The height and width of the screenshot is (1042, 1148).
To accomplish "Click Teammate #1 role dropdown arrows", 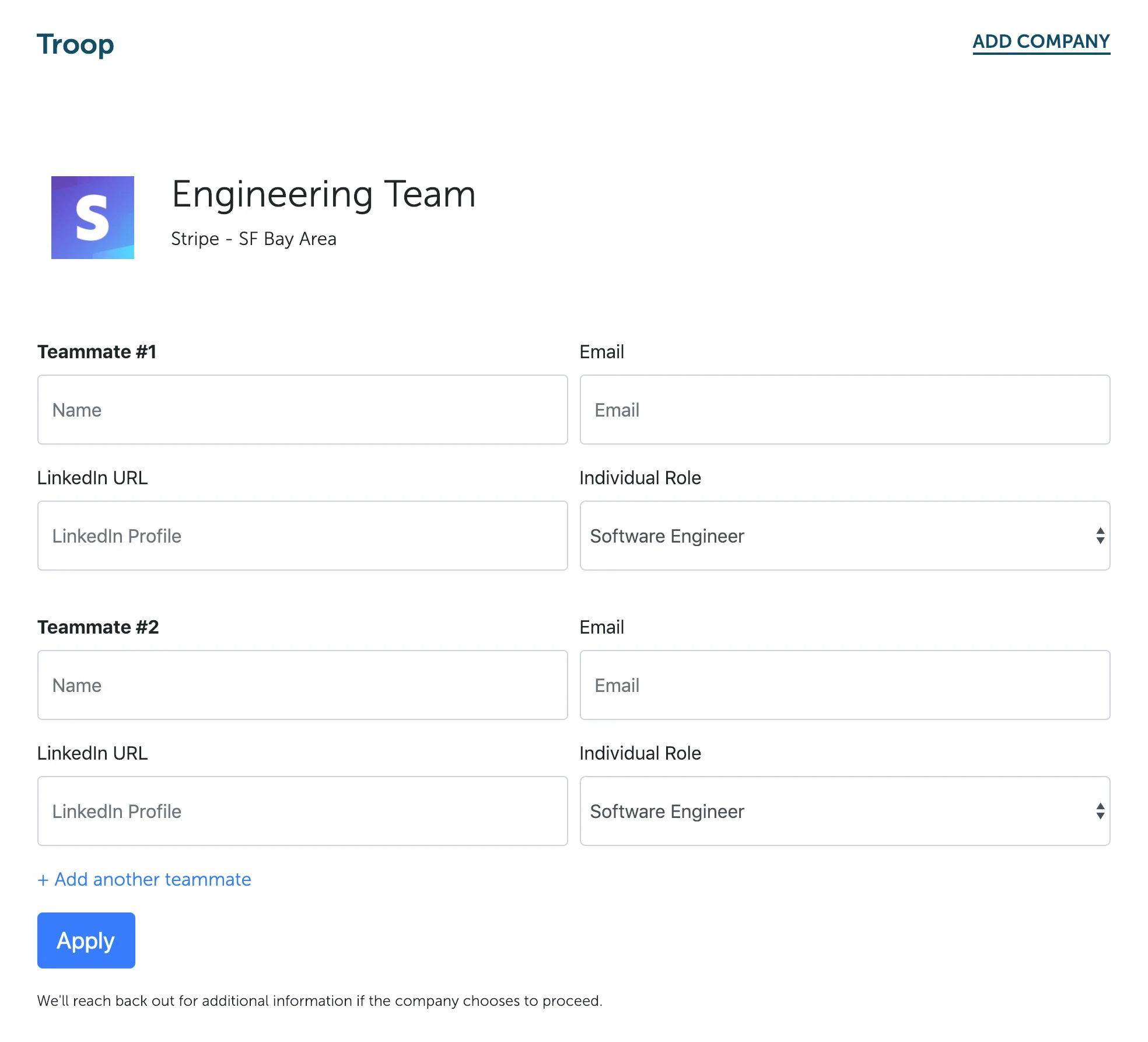I will click(1100, 536).
